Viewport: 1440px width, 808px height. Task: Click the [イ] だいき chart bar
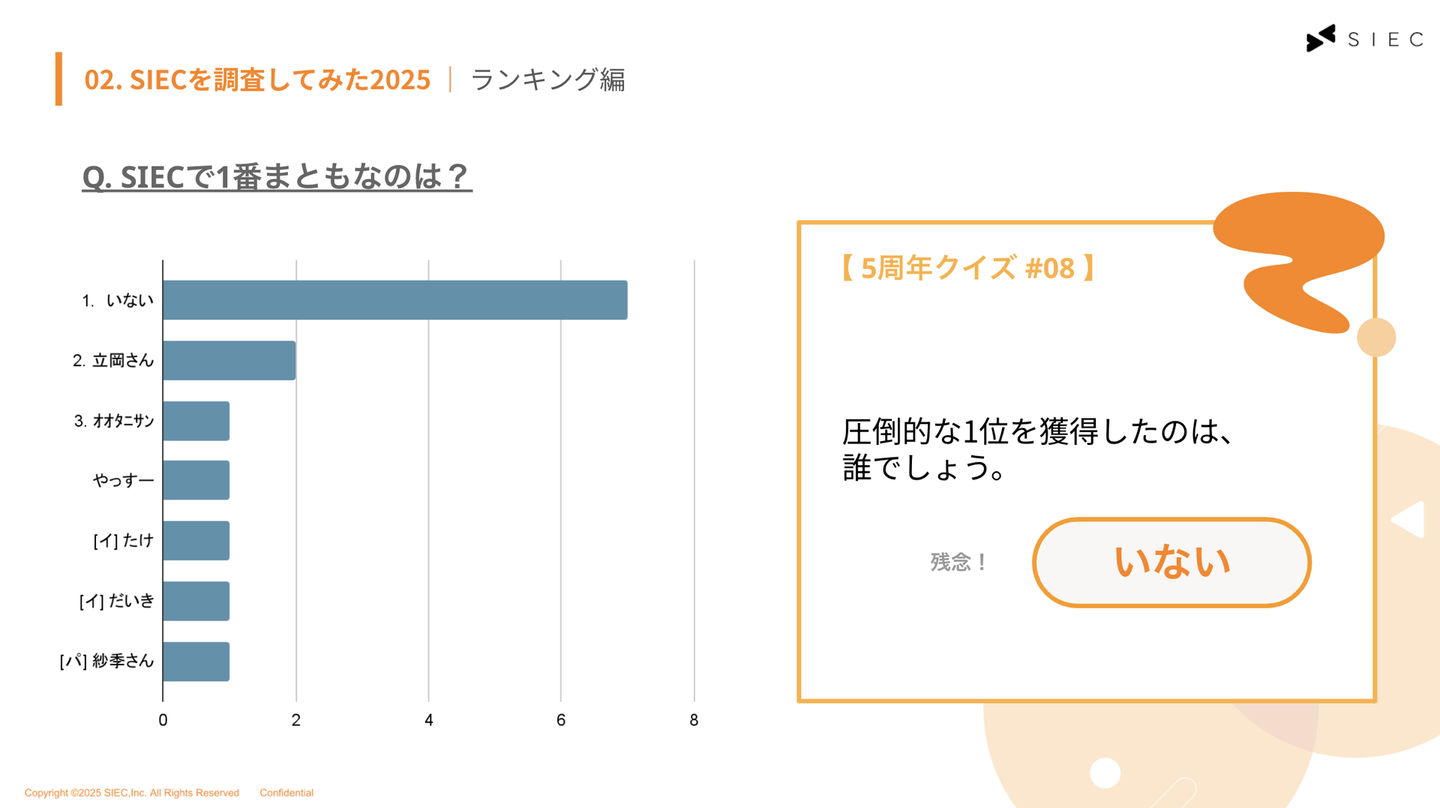point(196,601)
